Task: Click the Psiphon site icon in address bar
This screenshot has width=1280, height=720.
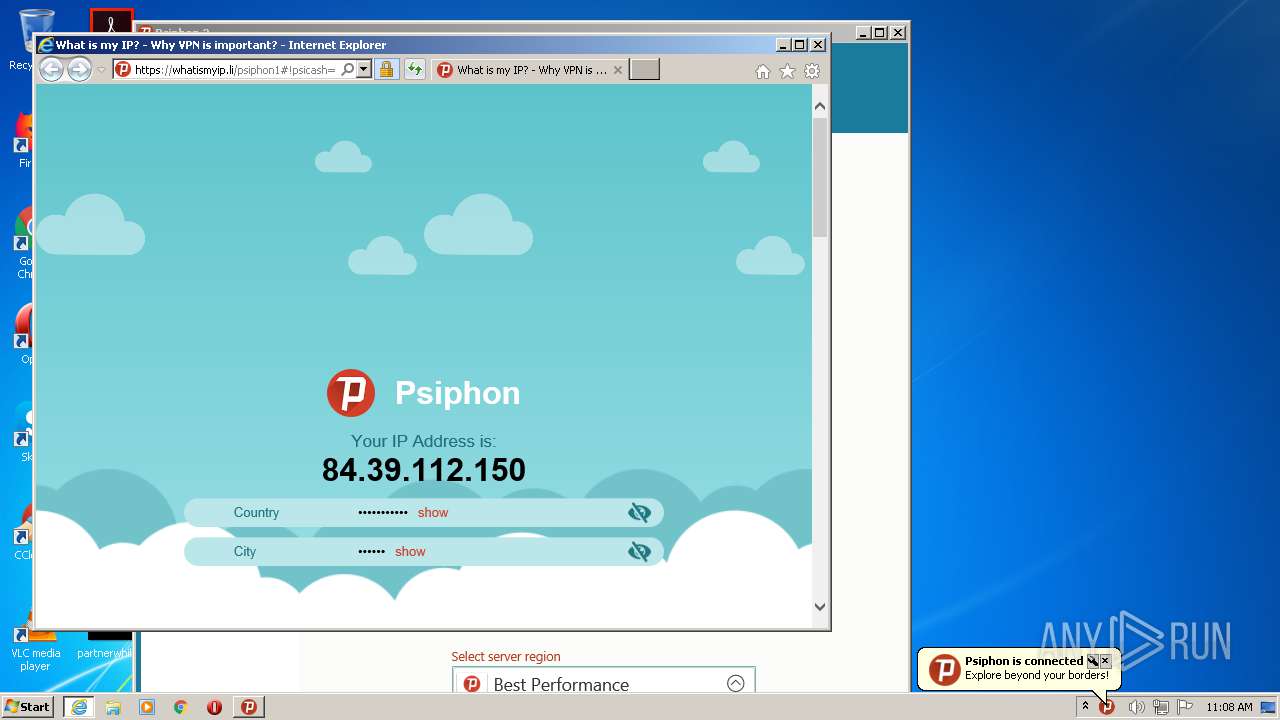Action: click(x=123, y=70)
